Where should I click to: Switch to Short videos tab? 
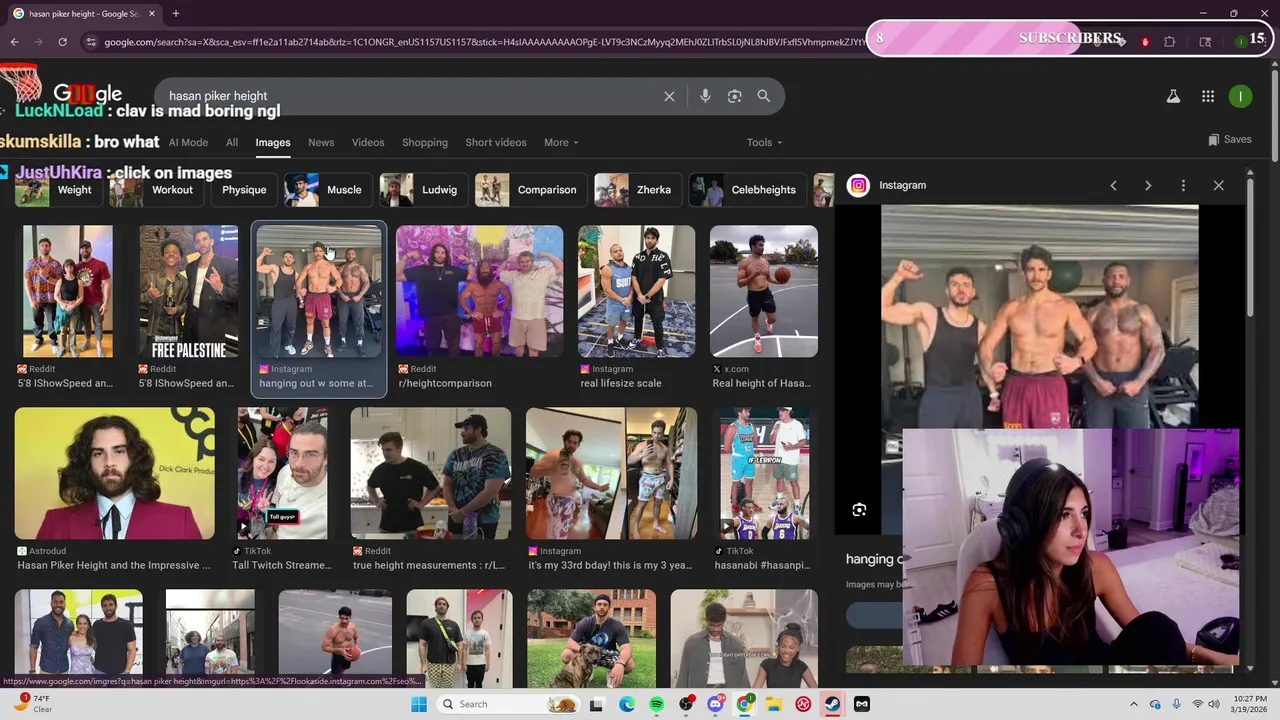(x=496, y=142)
